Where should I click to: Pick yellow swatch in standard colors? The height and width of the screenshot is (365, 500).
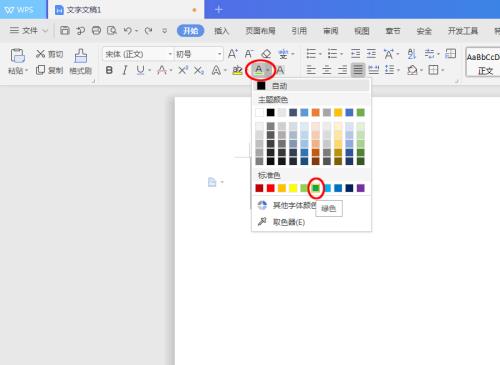click(x=293, y=188)
